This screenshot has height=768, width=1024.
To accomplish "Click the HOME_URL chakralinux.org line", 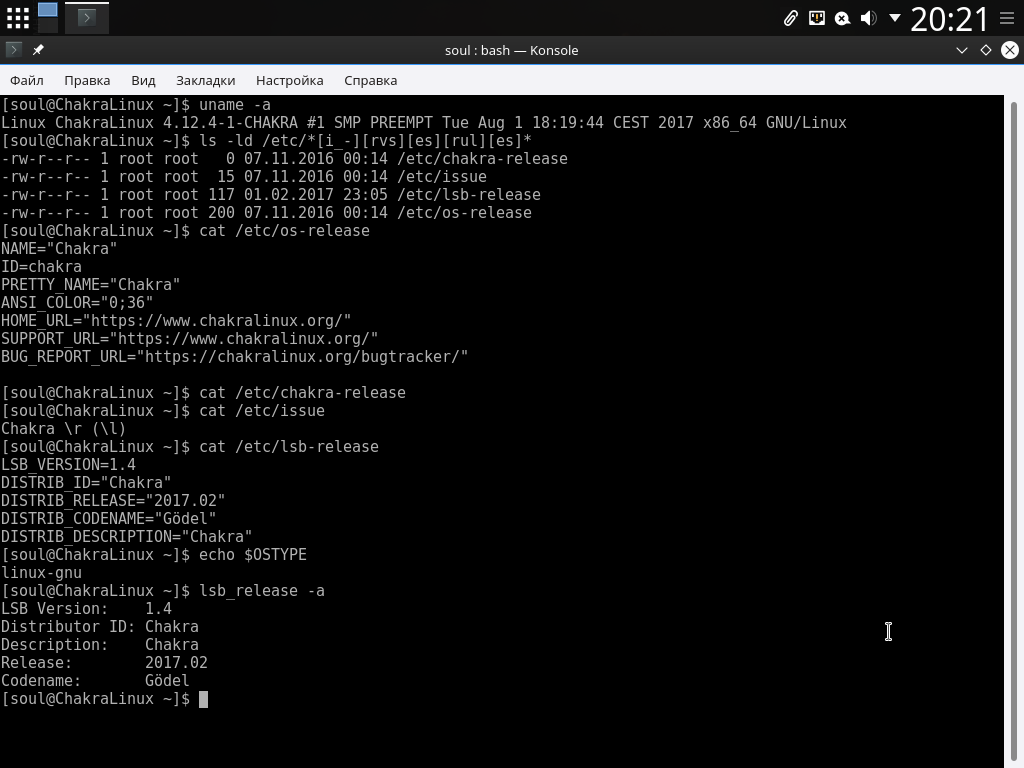I will [176, 321].
